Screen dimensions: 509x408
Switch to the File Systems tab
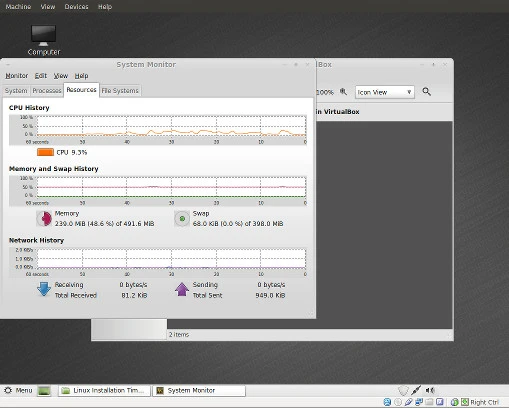click(120, 91)
